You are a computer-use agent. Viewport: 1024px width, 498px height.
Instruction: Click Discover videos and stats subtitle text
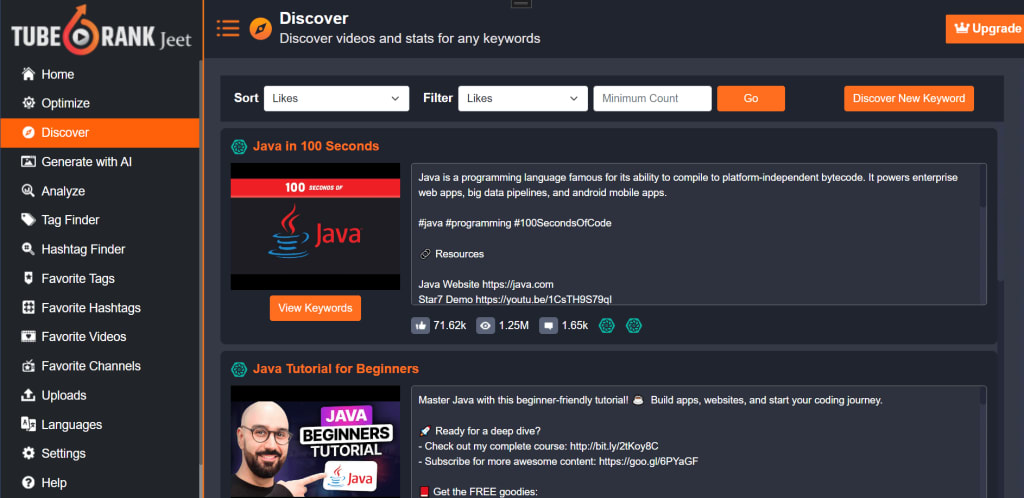(409, 39)
